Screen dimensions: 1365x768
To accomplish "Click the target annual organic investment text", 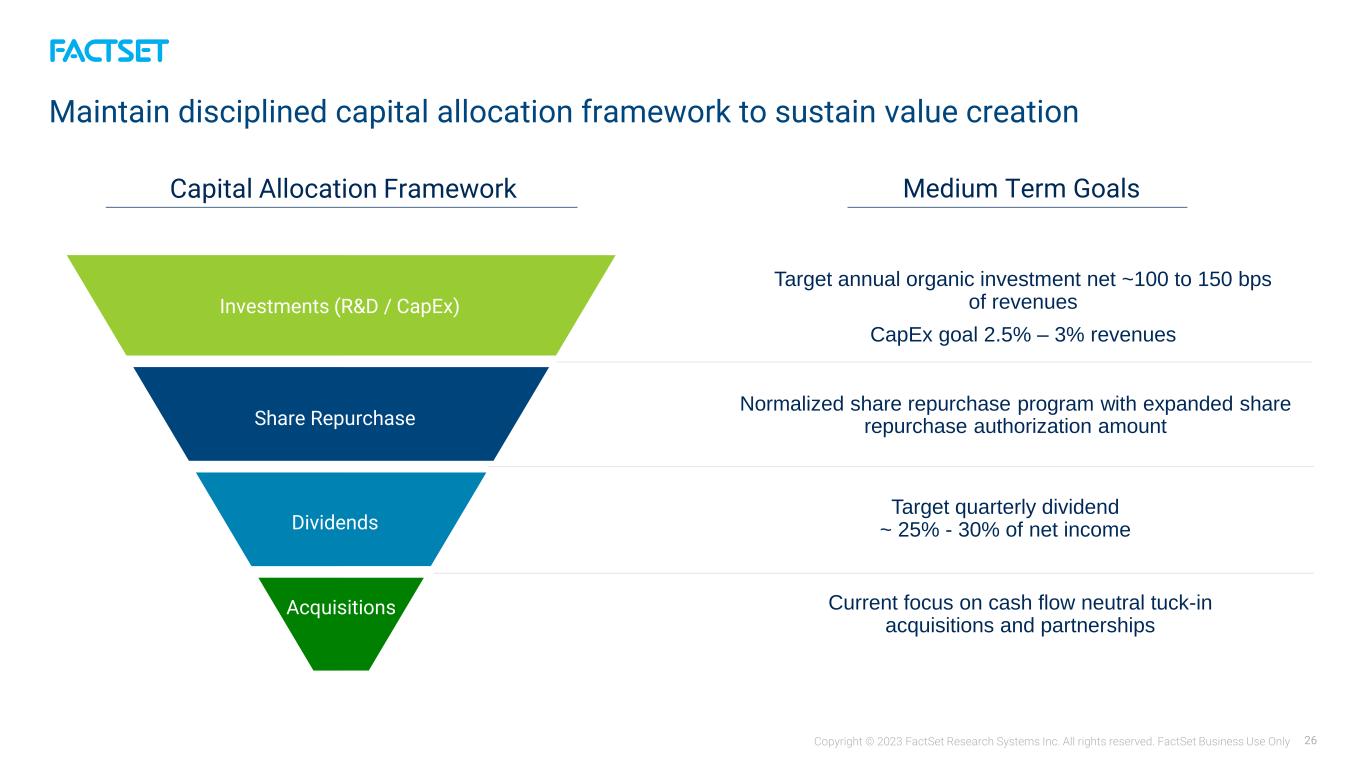I will pyautogui.click(x=1023, y=290).
